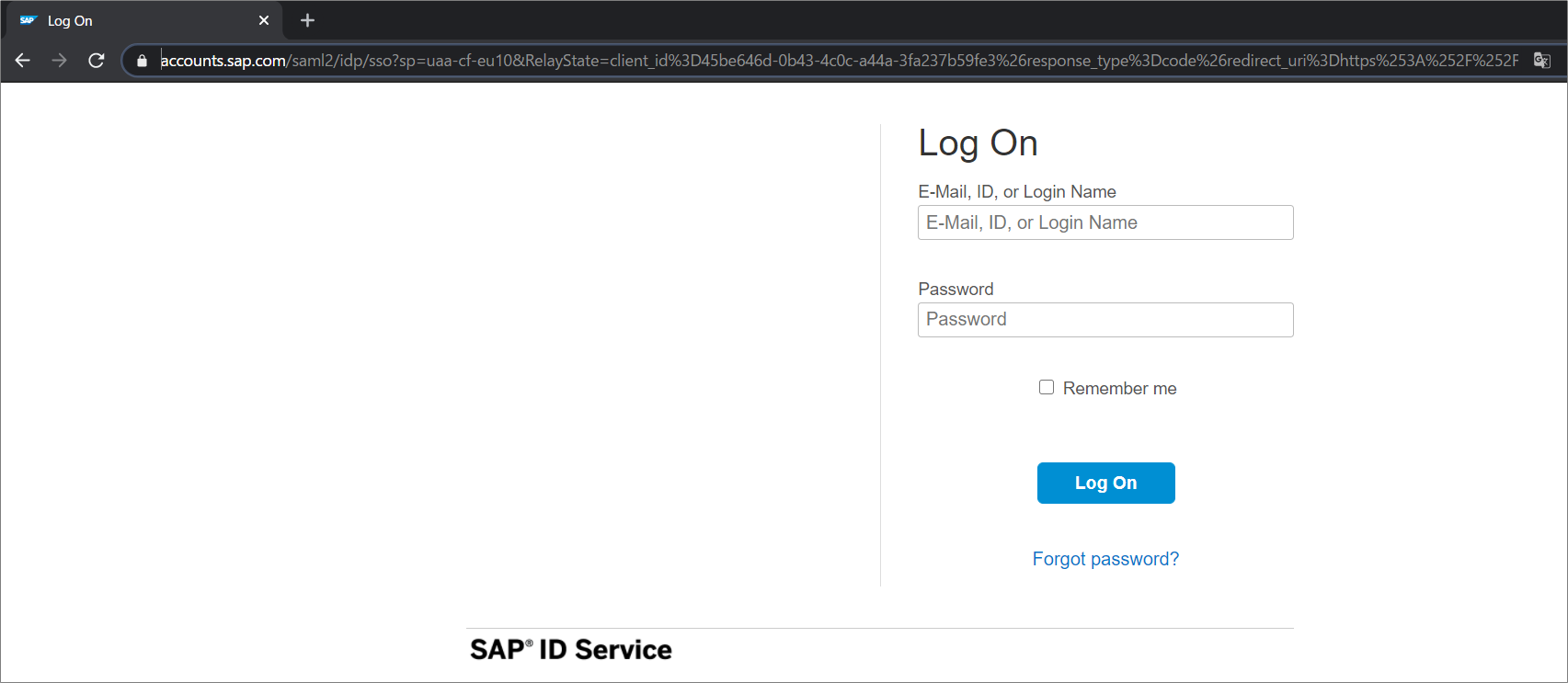Click the label above the login name field

[x=1016, y=192]
